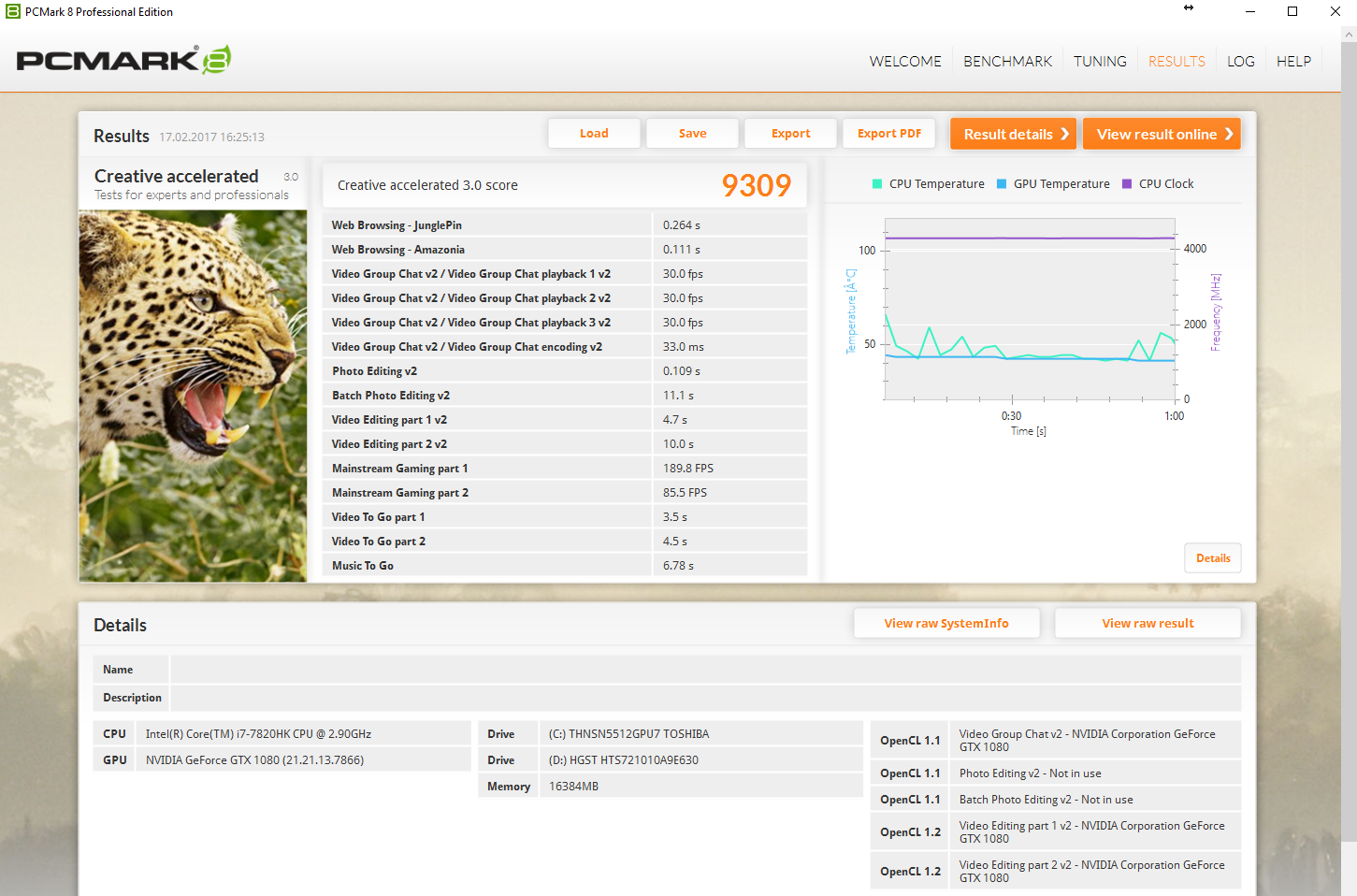Open the Help tab

point(1293,62)
